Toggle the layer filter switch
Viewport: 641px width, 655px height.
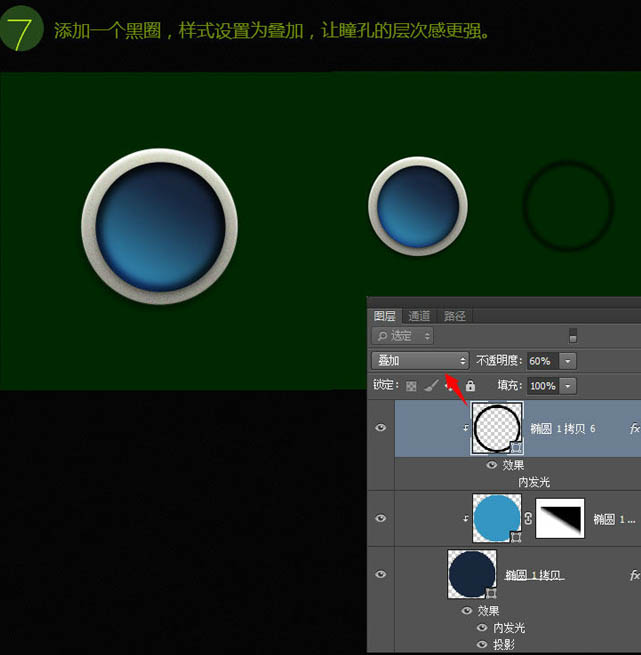573,336
